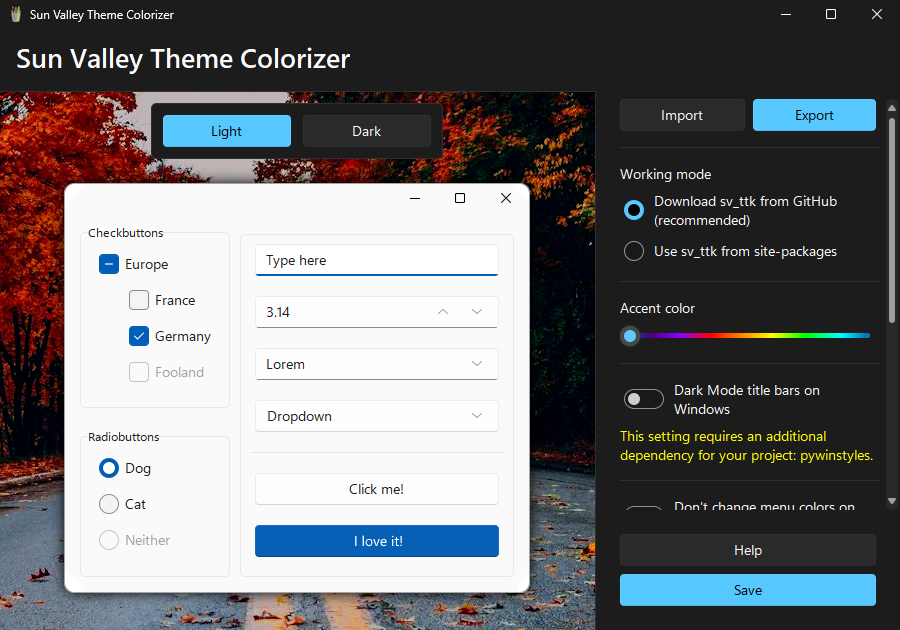Viewport: 900px width, 630px height.
Task: Select the Cat radio button
Action: click(x=109, y=505)
